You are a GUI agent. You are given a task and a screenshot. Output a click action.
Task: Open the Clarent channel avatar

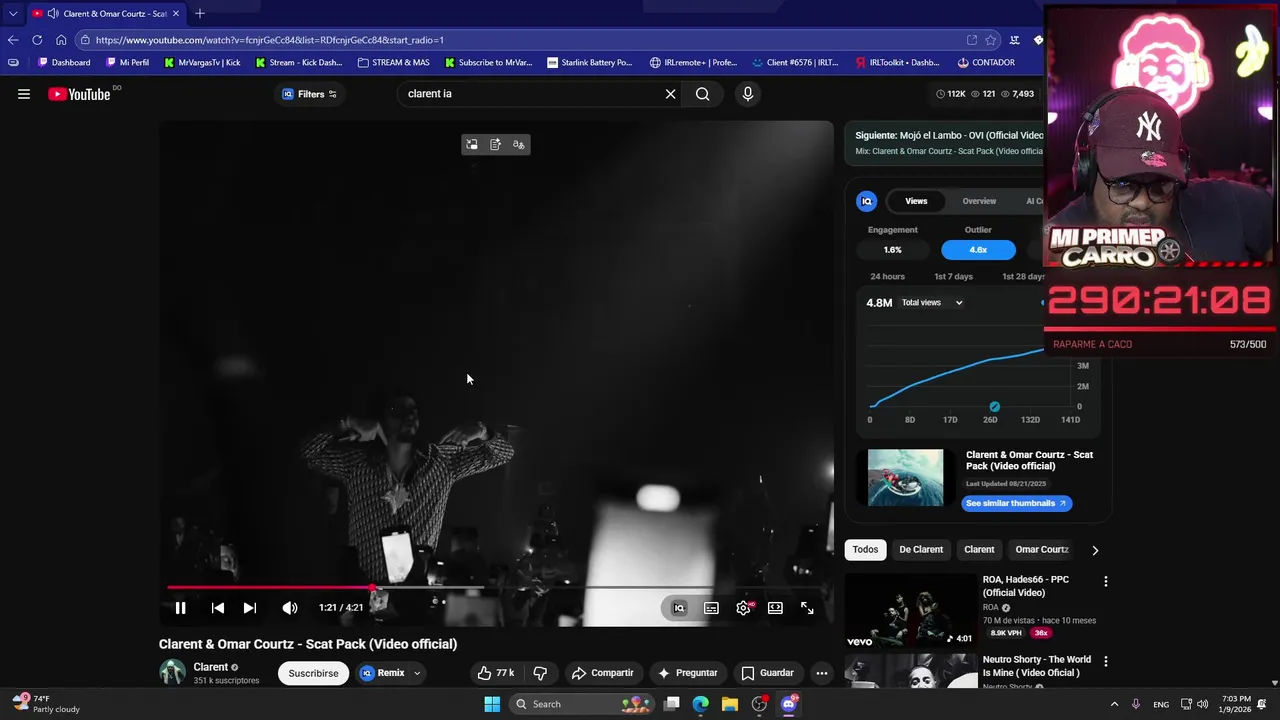click(172, 673)
